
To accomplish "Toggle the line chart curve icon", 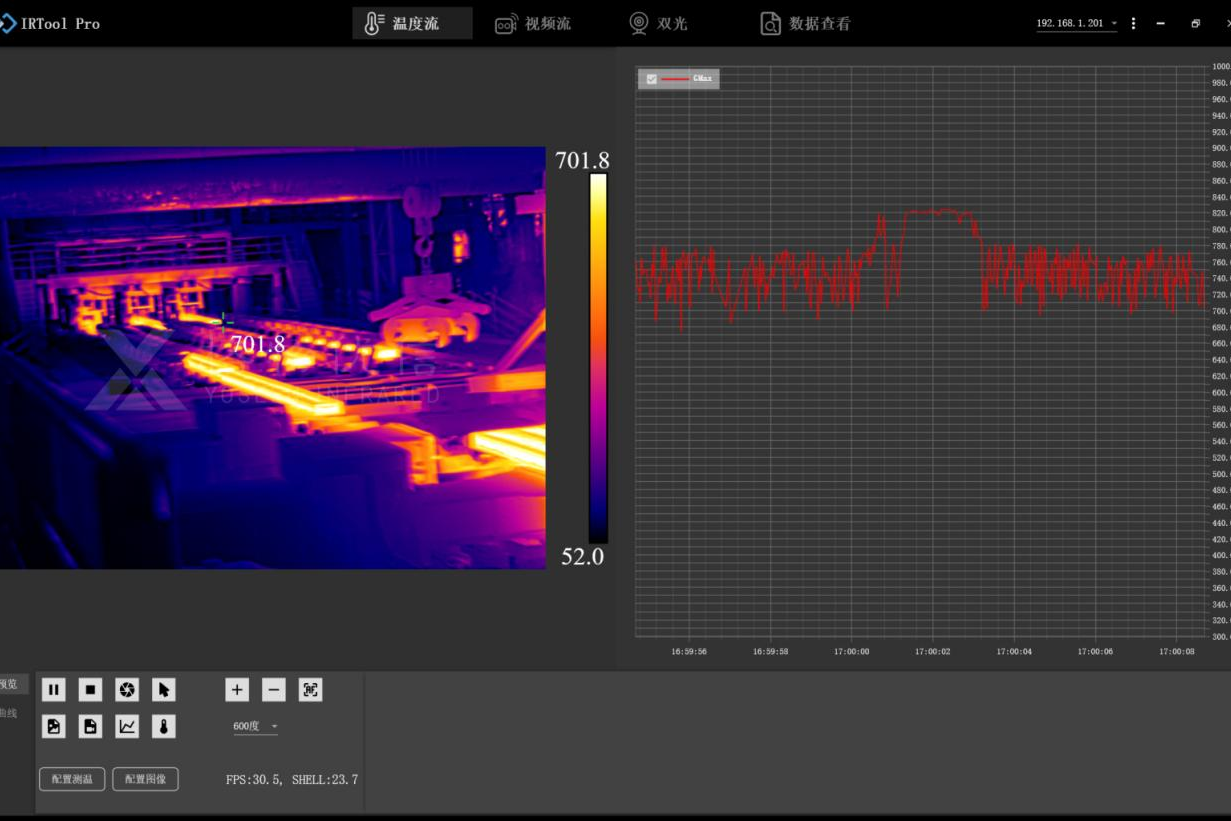I will point(127,727).
